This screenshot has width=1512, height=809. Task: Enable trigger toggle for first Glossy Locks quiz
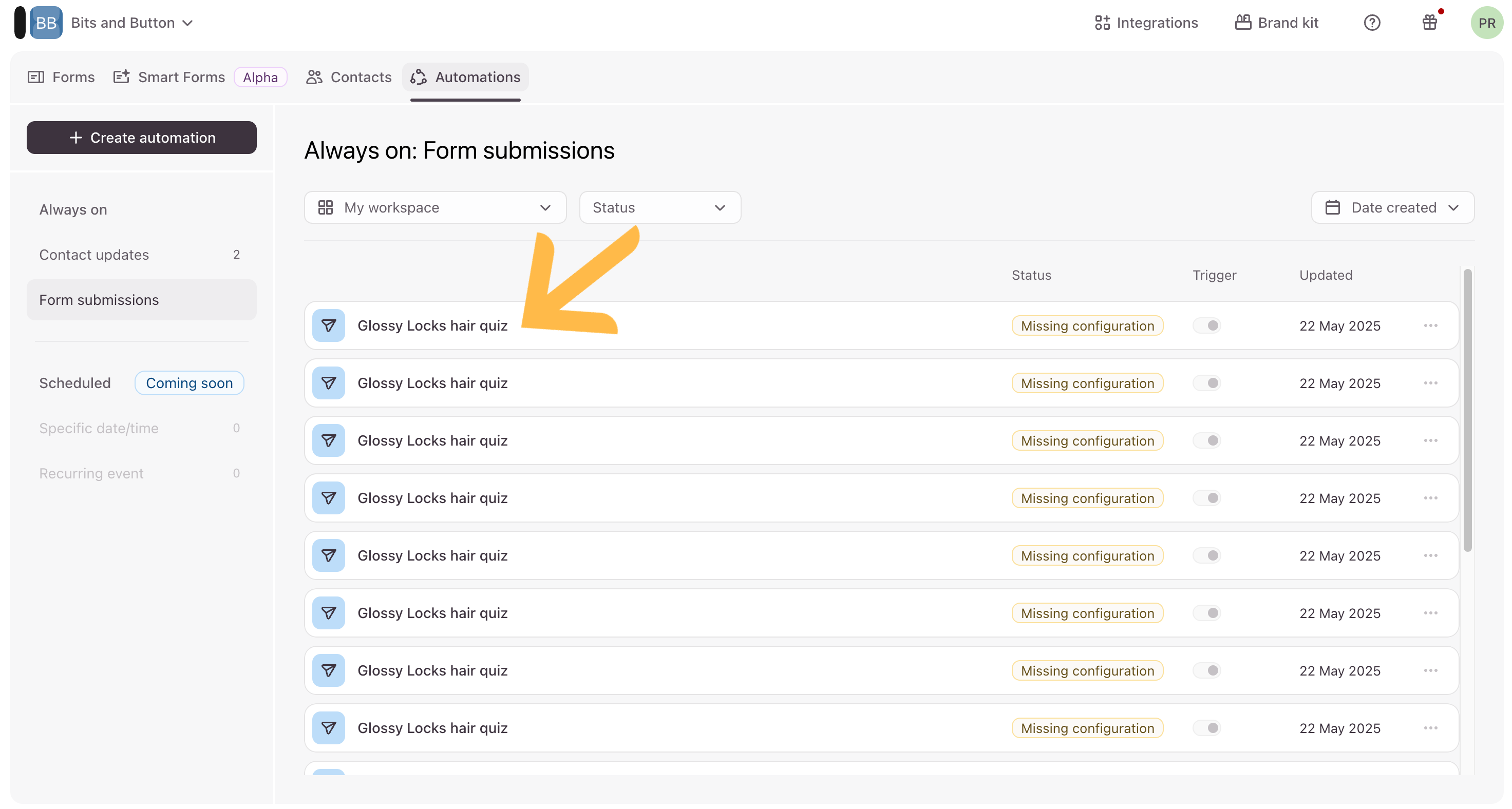click(1207, 325)
